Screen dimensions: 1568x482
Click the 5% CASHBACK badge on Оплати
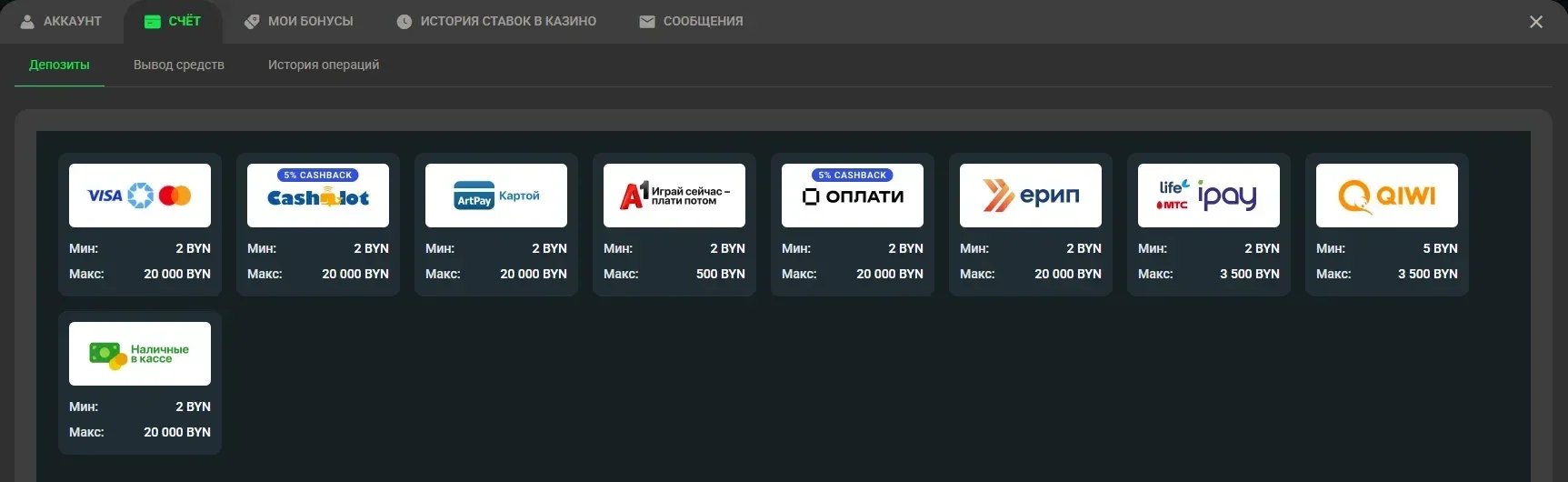tap(853, 176)
